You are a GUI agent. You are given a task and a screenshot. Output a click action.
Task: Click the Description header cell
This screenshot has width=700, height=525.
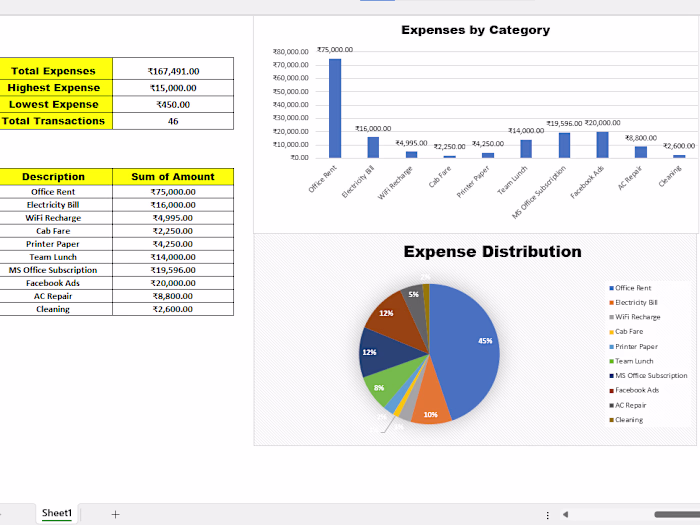pyautogui.click(x=56, y=177)
